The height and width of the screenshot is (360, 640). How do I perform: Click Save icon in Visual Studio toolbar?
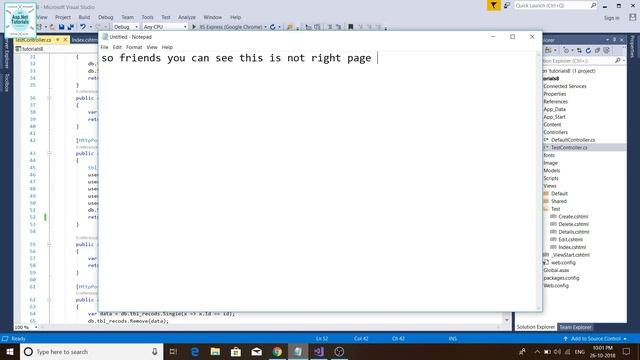click(61, 27)
